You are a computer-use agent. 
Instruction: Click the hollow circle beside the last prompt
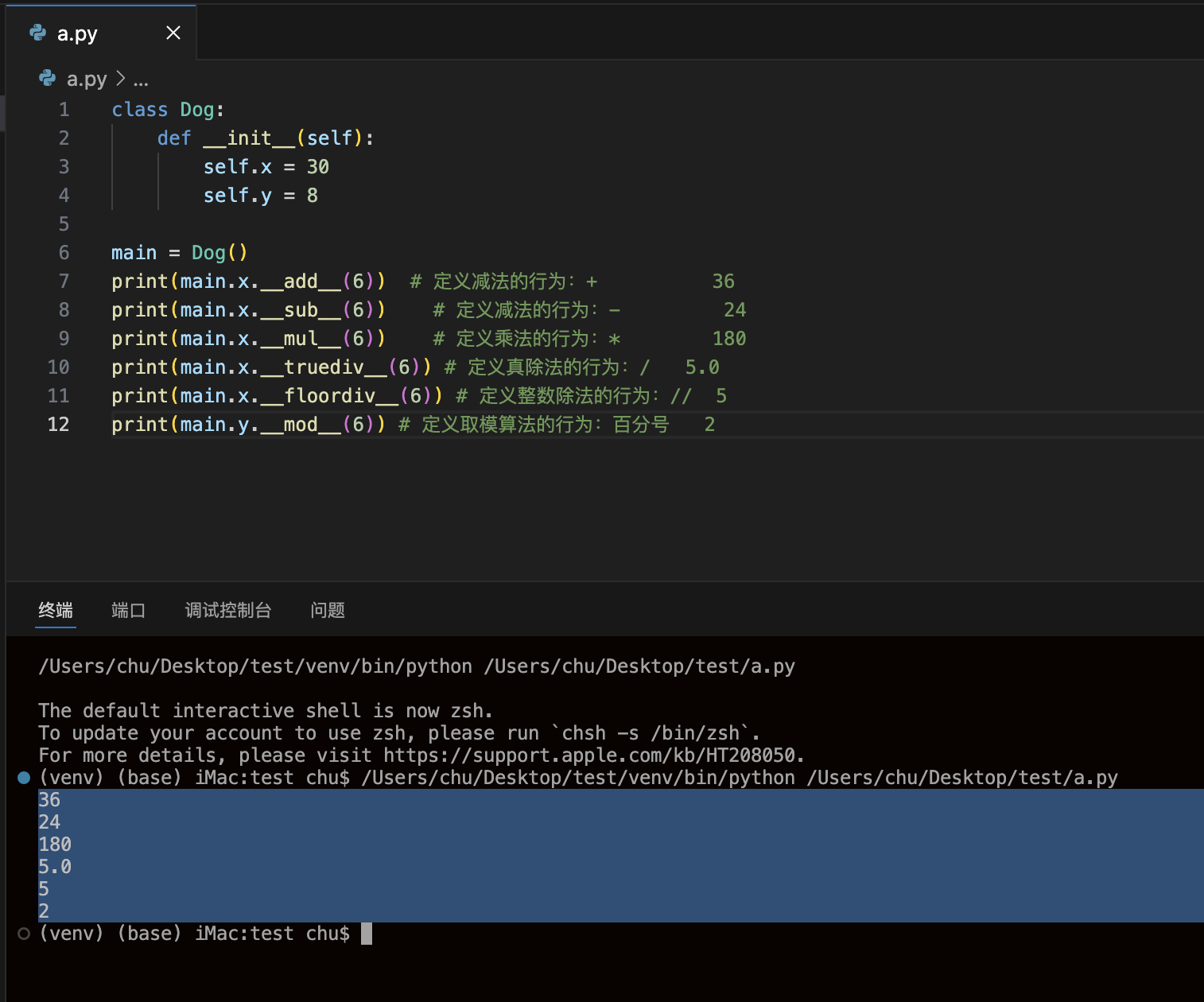click(23, 933)
